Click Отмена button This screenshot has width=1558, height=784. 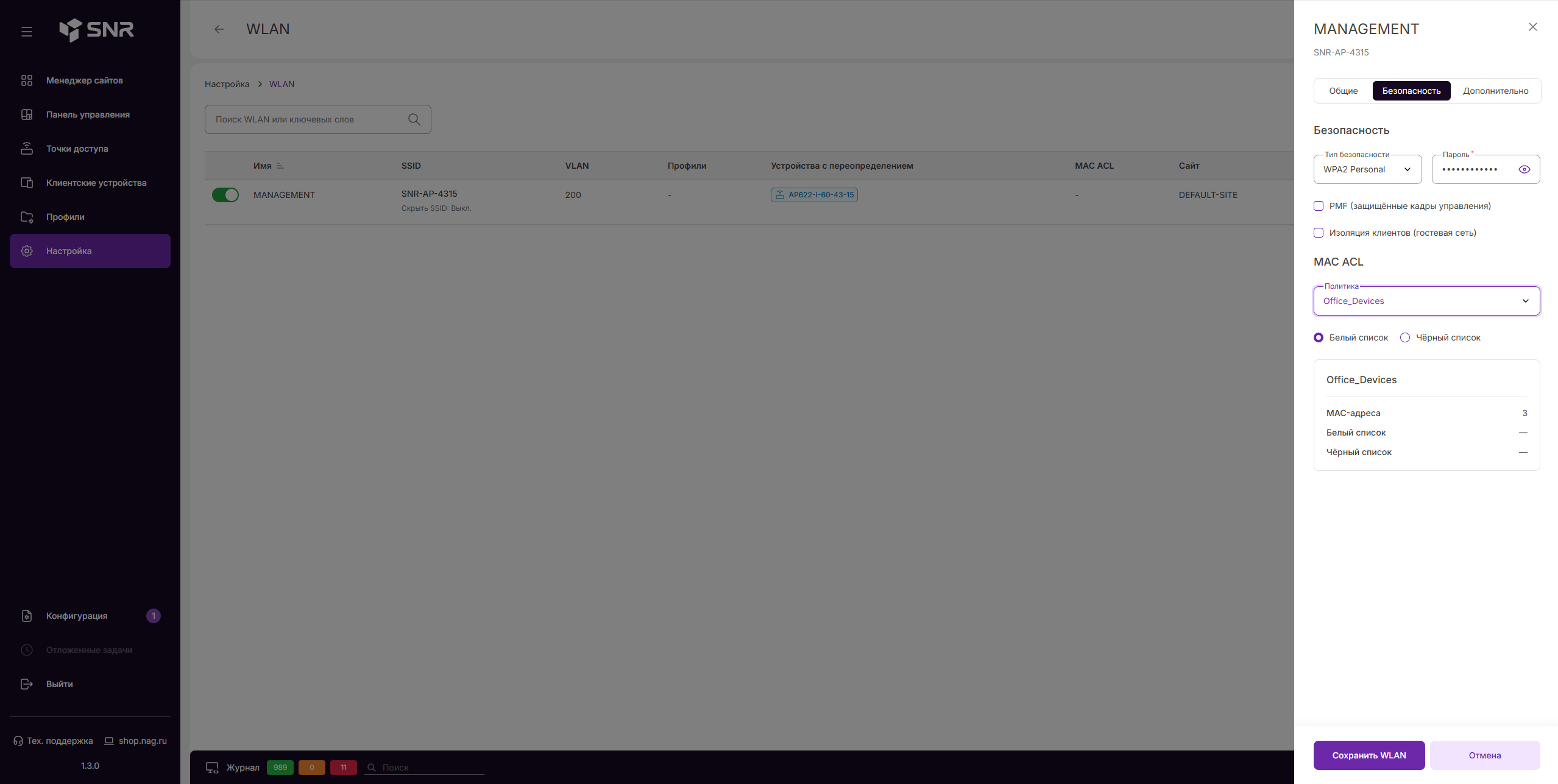1485,755
